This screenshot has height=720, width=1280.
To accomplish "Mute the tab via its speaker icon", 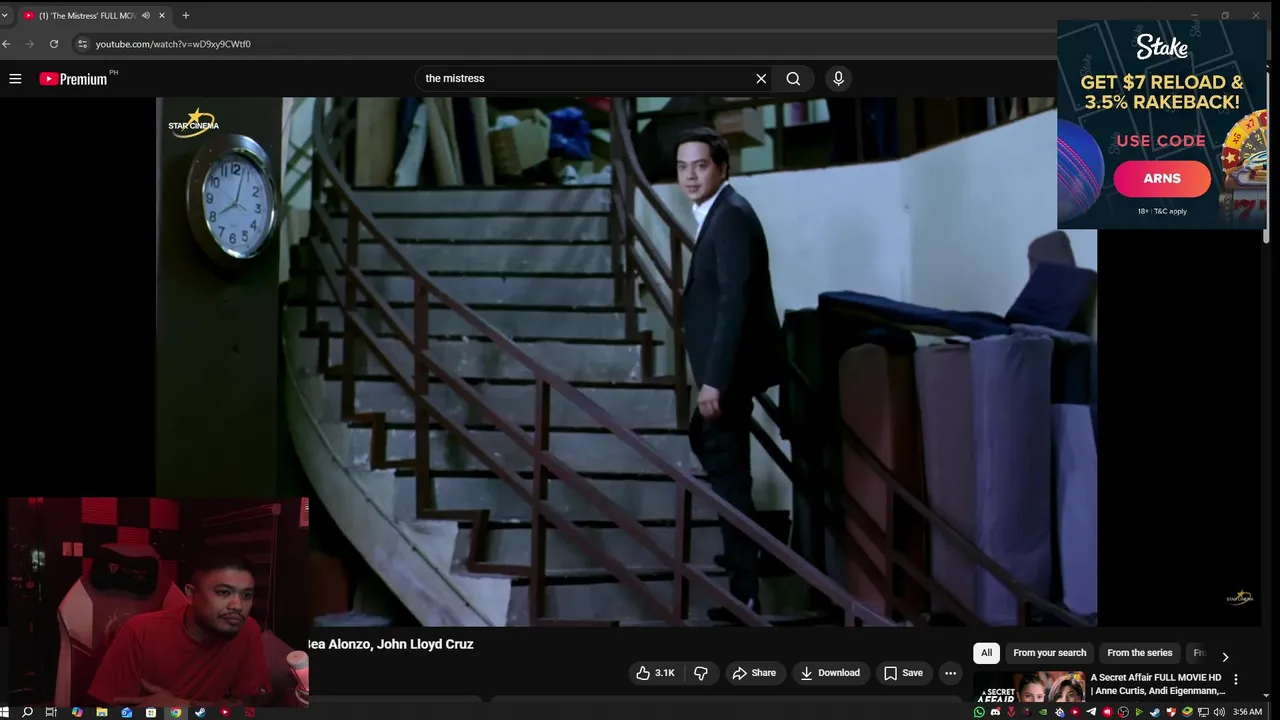I will pyautogui.click(x=146, y=15).
